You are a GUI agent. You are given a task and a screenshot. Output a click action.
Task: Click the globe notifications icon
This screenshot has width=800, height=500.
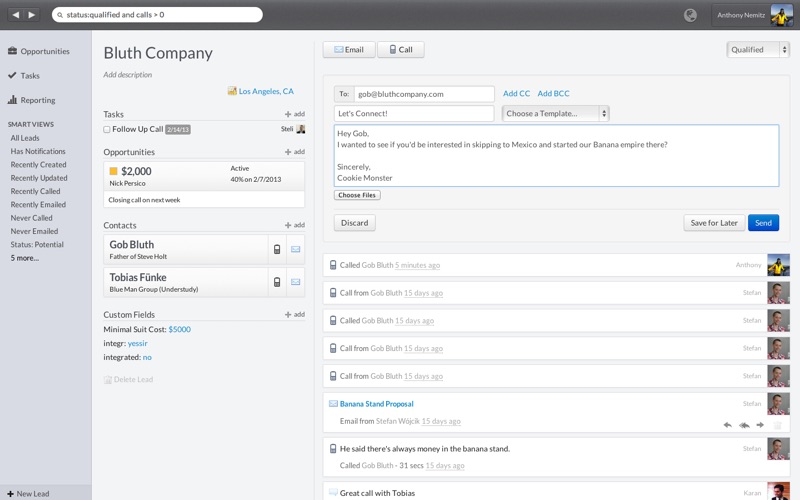[690, 15]
